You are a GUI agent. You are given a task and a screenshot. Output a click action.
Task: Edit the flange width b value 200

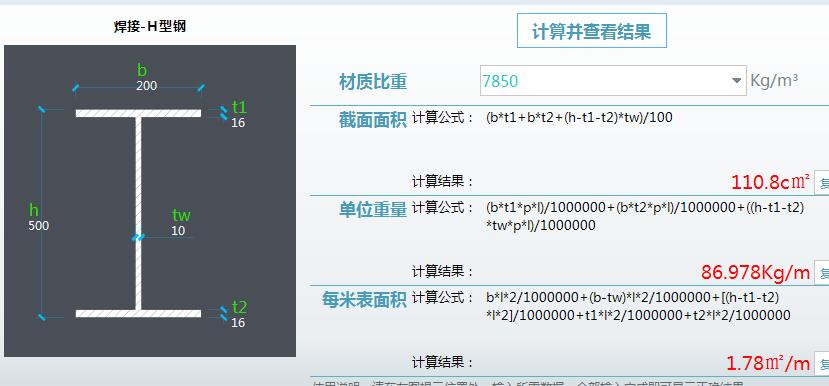[146, 86]
